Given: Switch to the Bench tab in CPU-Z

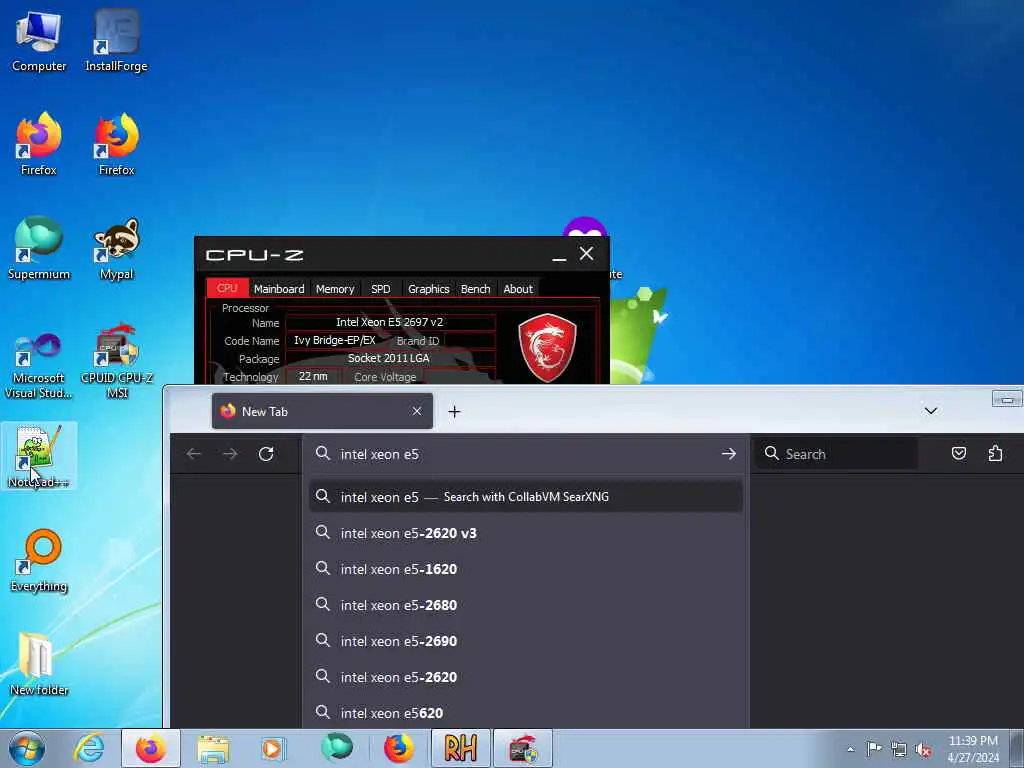Looking at the screenshot, I should pos(475,288).
